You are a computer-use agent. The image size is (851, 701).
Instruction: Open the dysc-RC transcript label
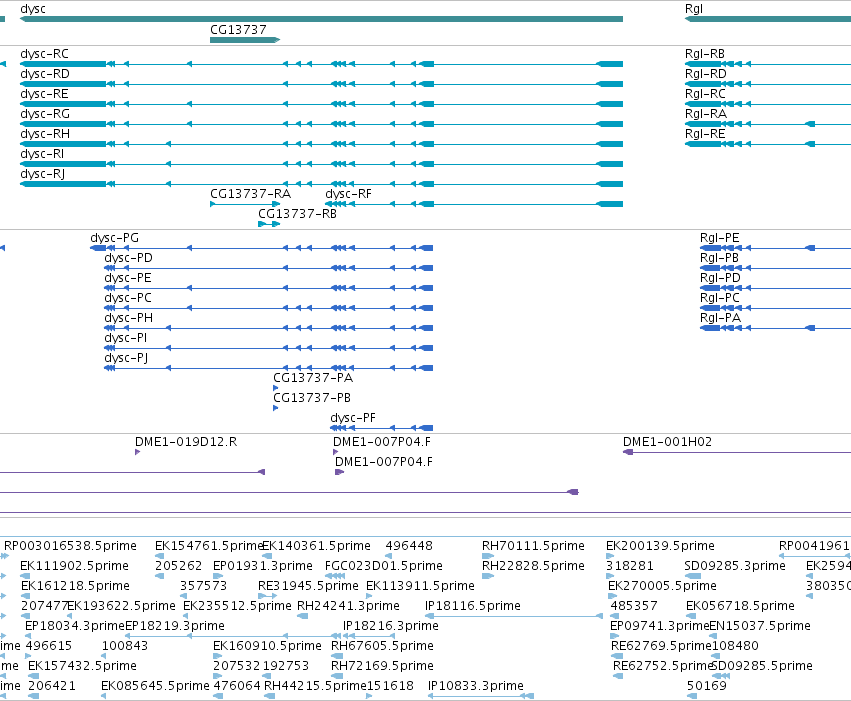45,54
